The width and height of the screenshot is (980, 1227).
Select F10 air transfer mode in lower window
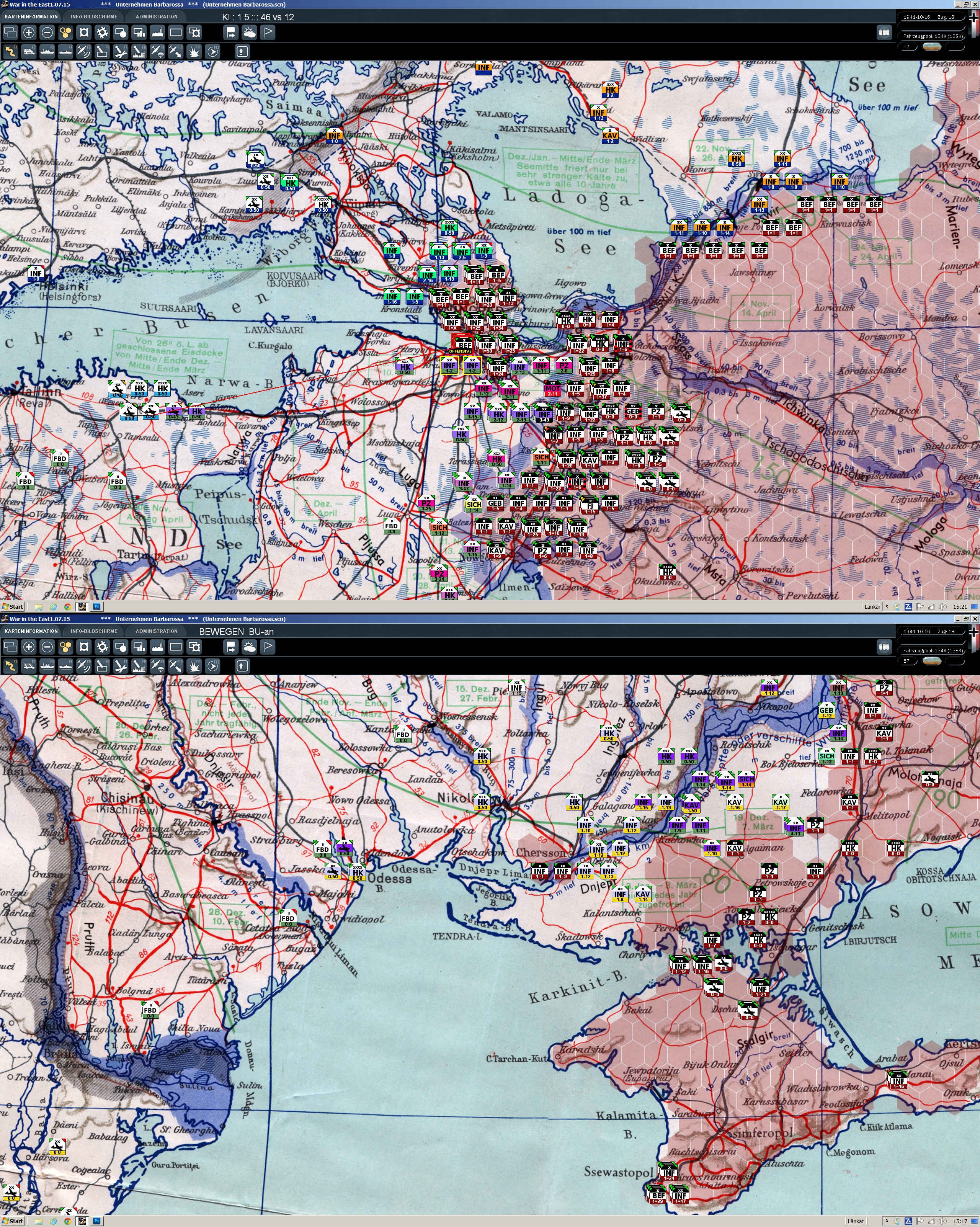[176, 666]
